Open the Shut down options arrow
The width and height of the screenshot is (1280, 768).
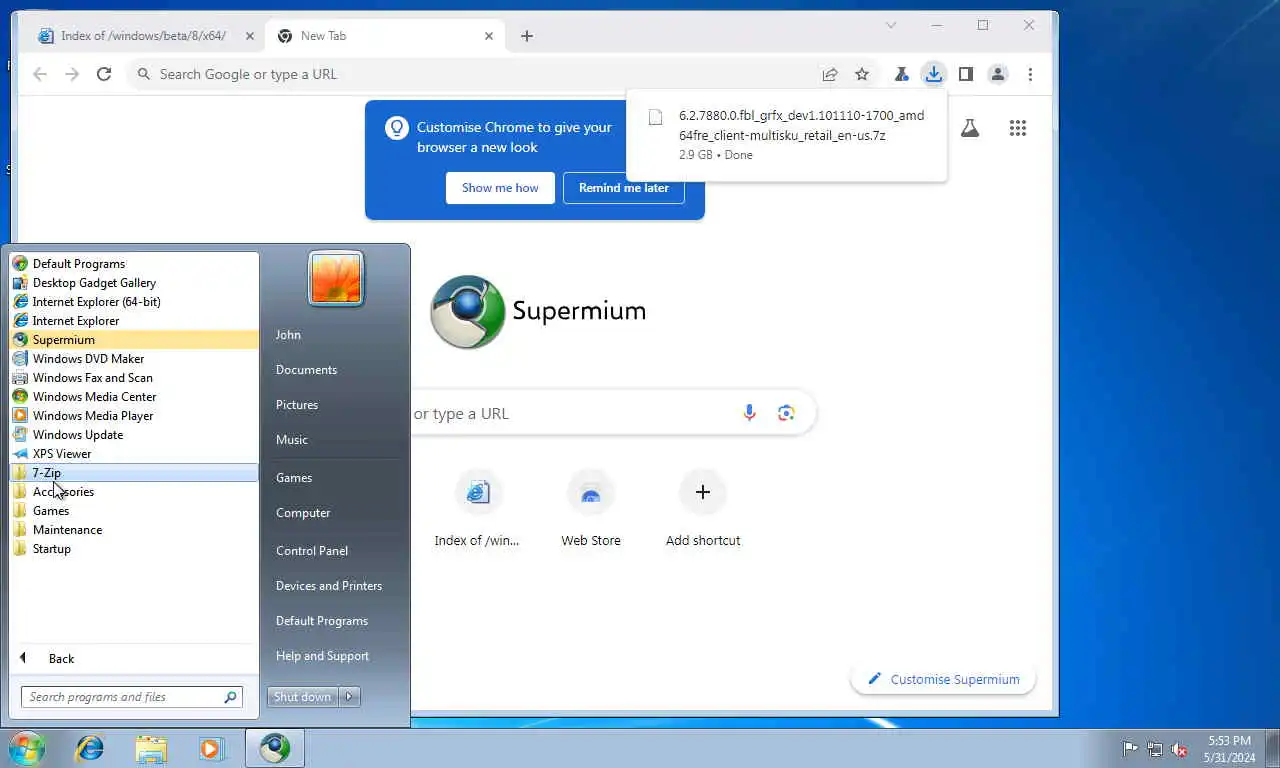pos(349,697)
